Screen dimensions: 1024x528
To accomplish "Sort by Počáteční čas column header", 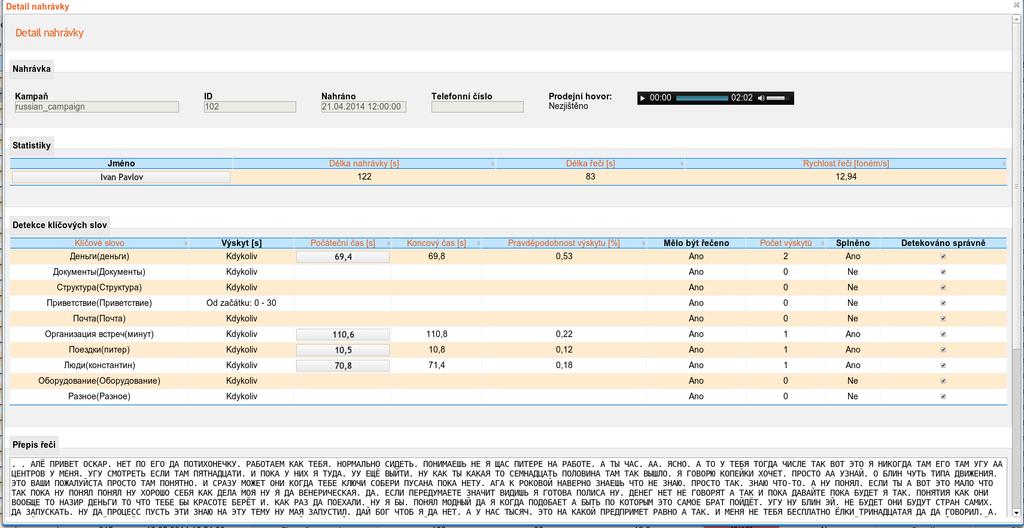I will pyautogui.click(x=342, y=243).
